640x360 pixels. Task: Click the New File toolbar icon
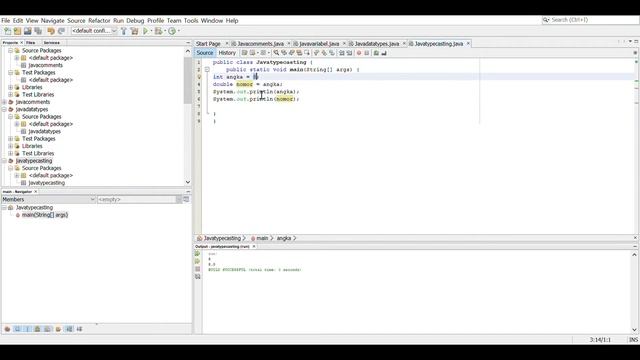coord(7,31)
